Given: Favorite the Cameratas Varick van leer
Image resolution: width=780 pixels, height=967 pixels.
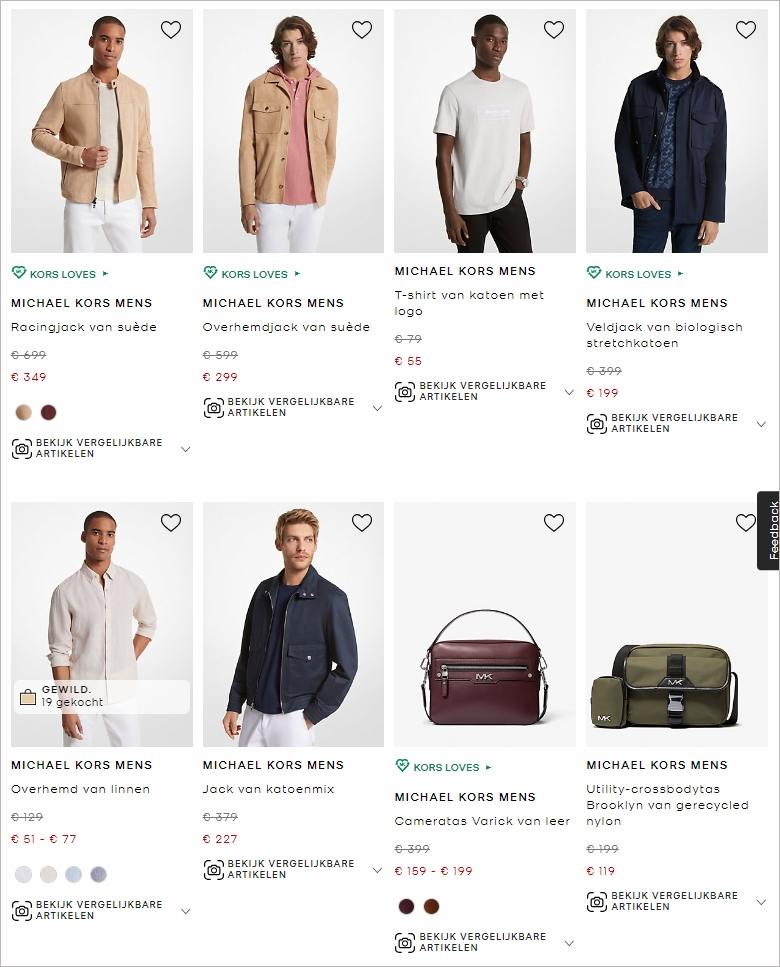Looking at the screenshot, I should coord(554,522).
